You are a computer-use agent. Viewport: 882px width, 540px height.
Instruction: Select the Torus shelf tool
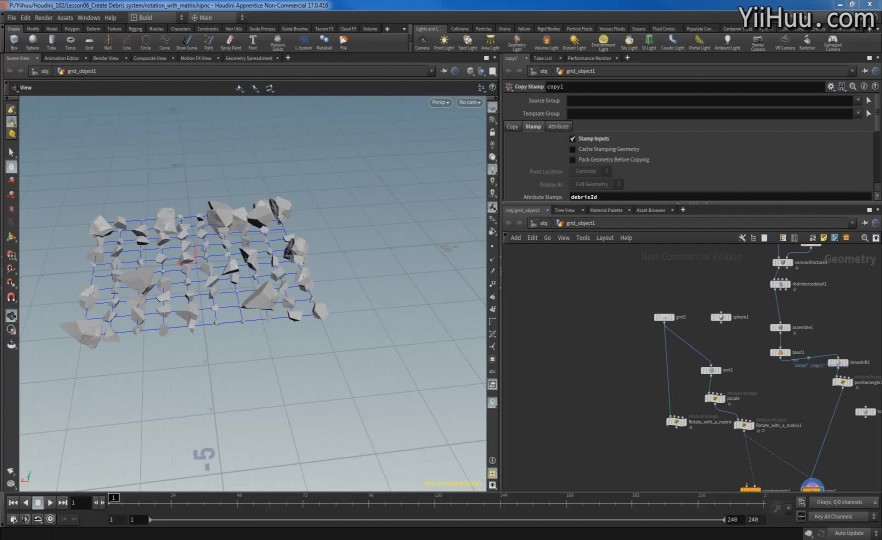(x=70, y=42)
